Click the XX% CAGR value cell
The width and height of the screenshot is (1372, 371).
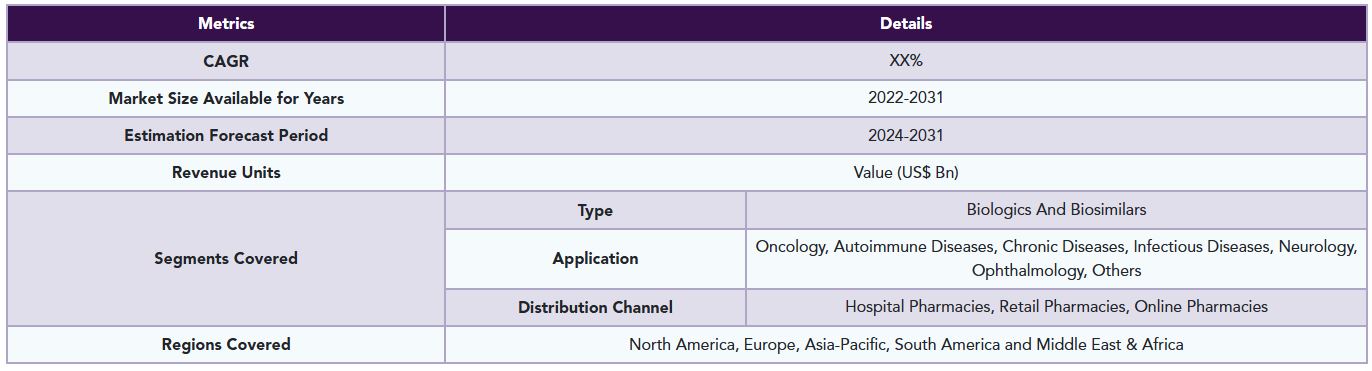tap(906, 61)
